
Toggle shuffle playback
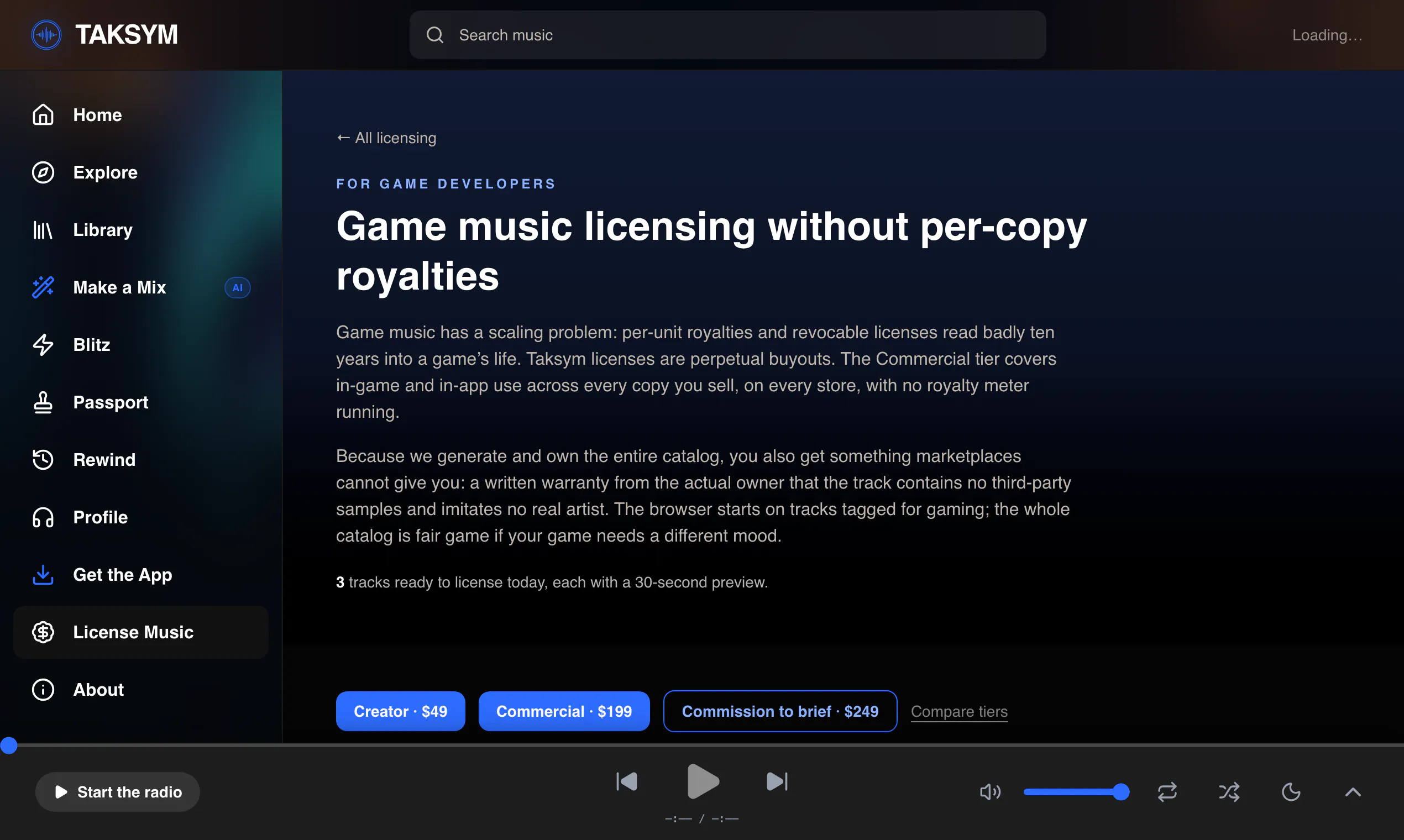[1229, 792]
